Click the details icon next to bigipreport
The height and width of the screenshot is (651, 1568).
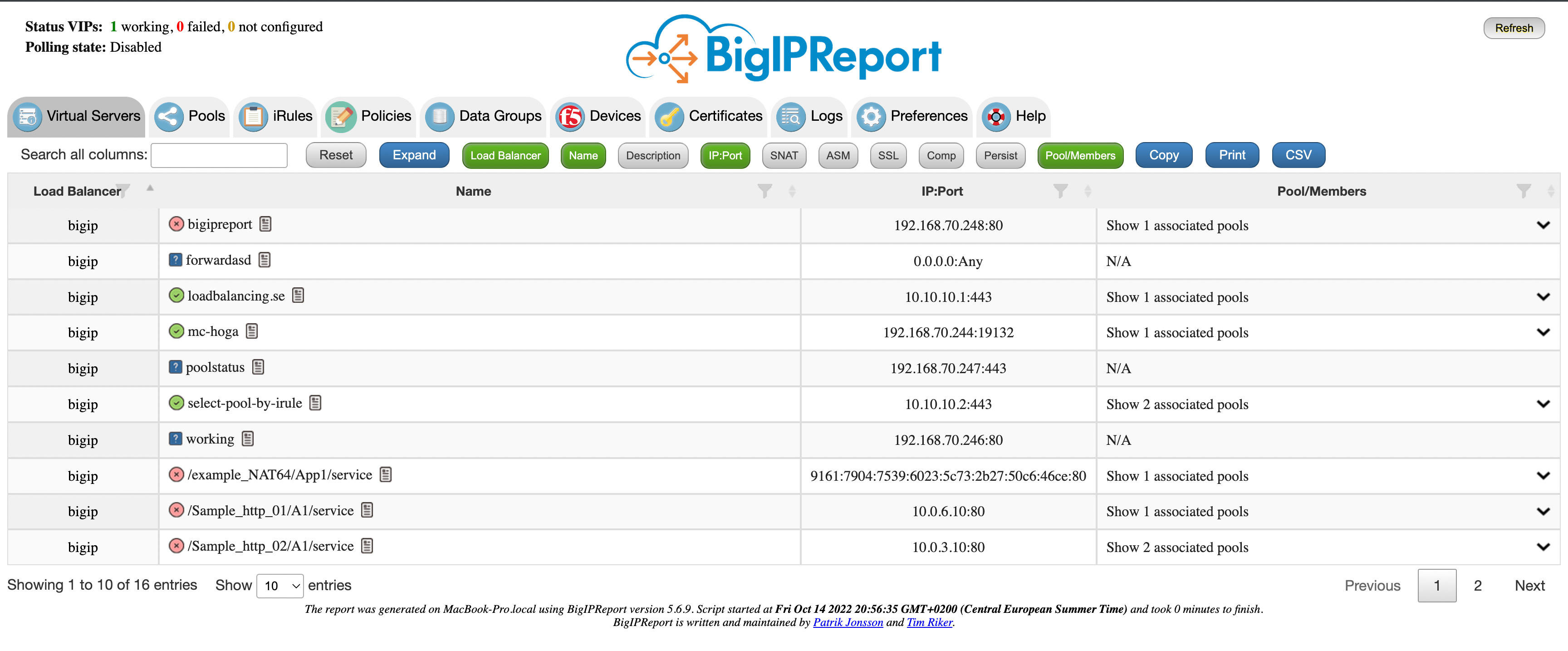pos(265,224)
